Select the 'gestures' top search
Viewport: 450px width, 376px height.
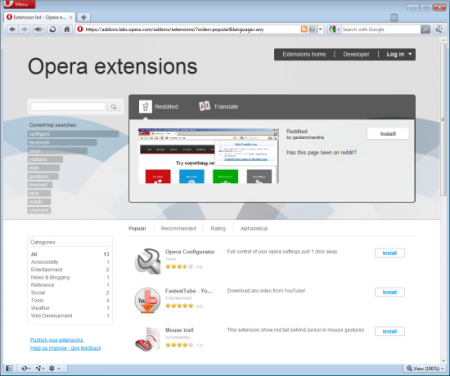pos(43,176)
